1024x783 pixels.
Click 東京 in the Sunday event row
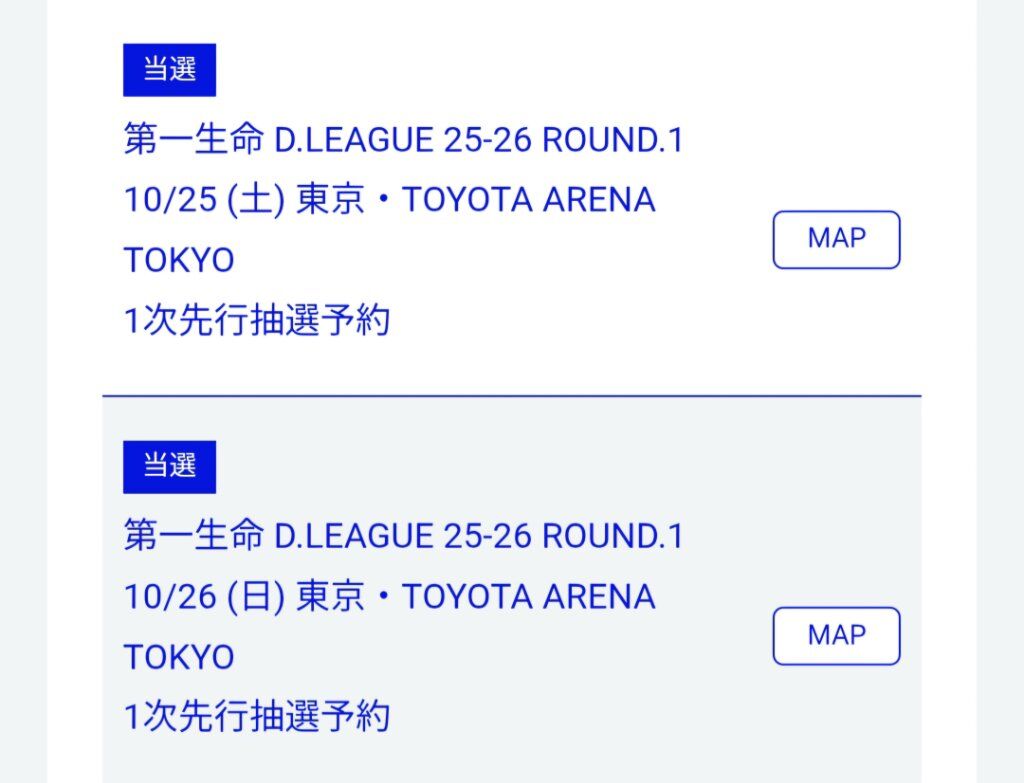330,596
